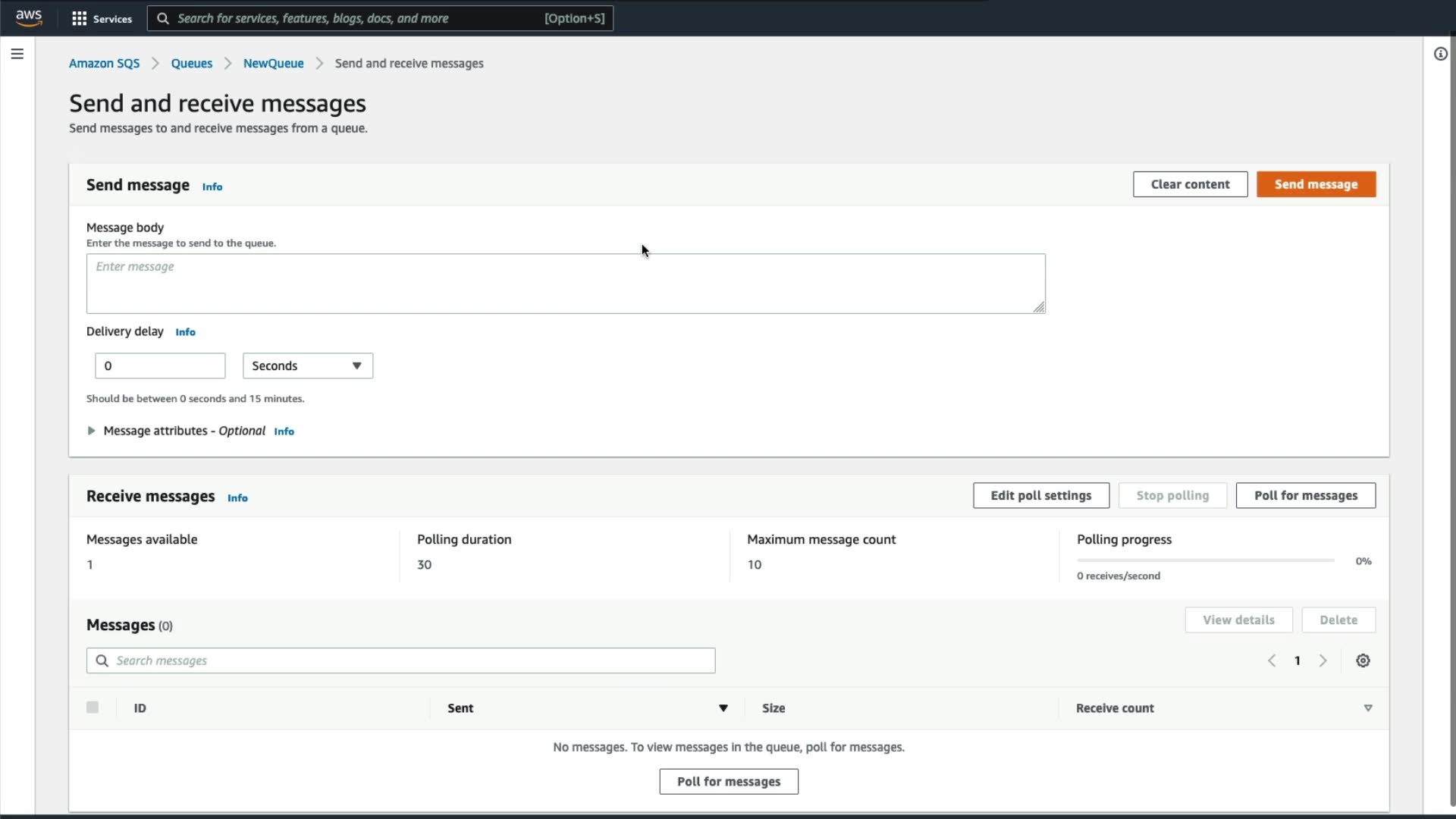Go to next messages page arrow
Viewport: 1456px width, 819px height.
pyautogui.click(x=1323, y=661)
